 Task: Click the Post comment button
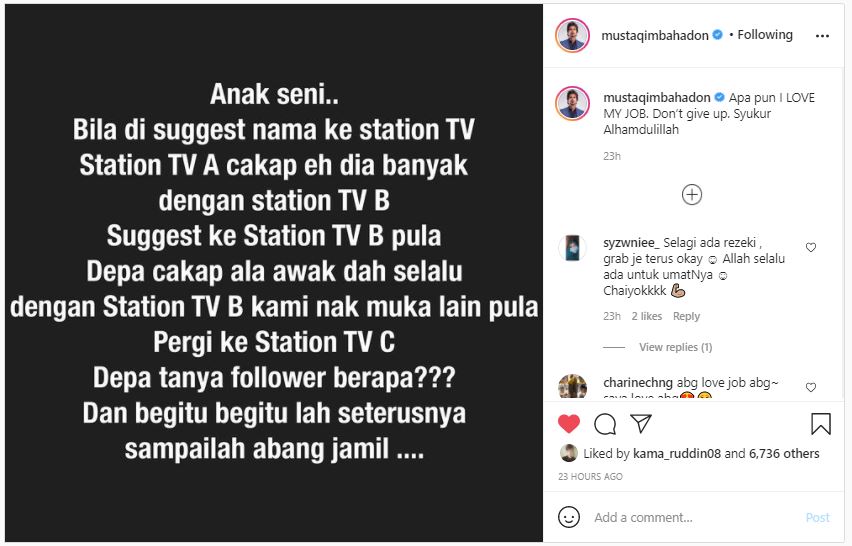click(x=817, y=517)
